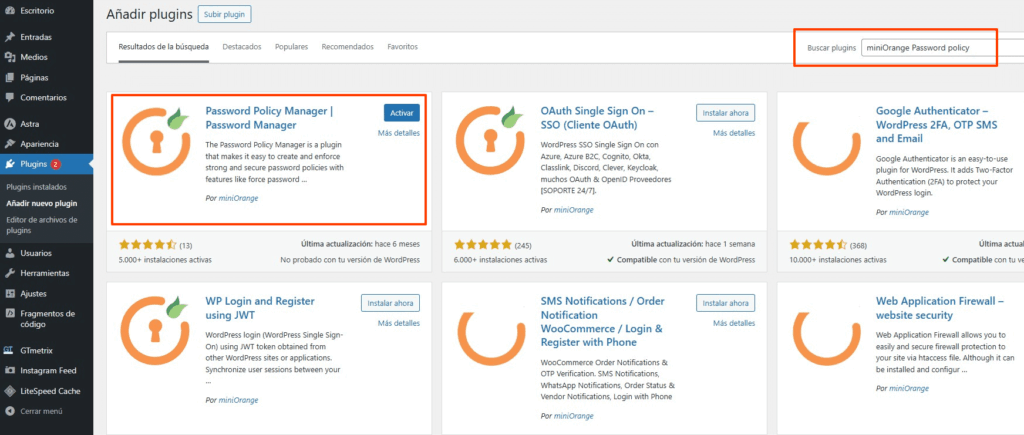Open the Resultados de la búsqueda tab

(164, 47)
